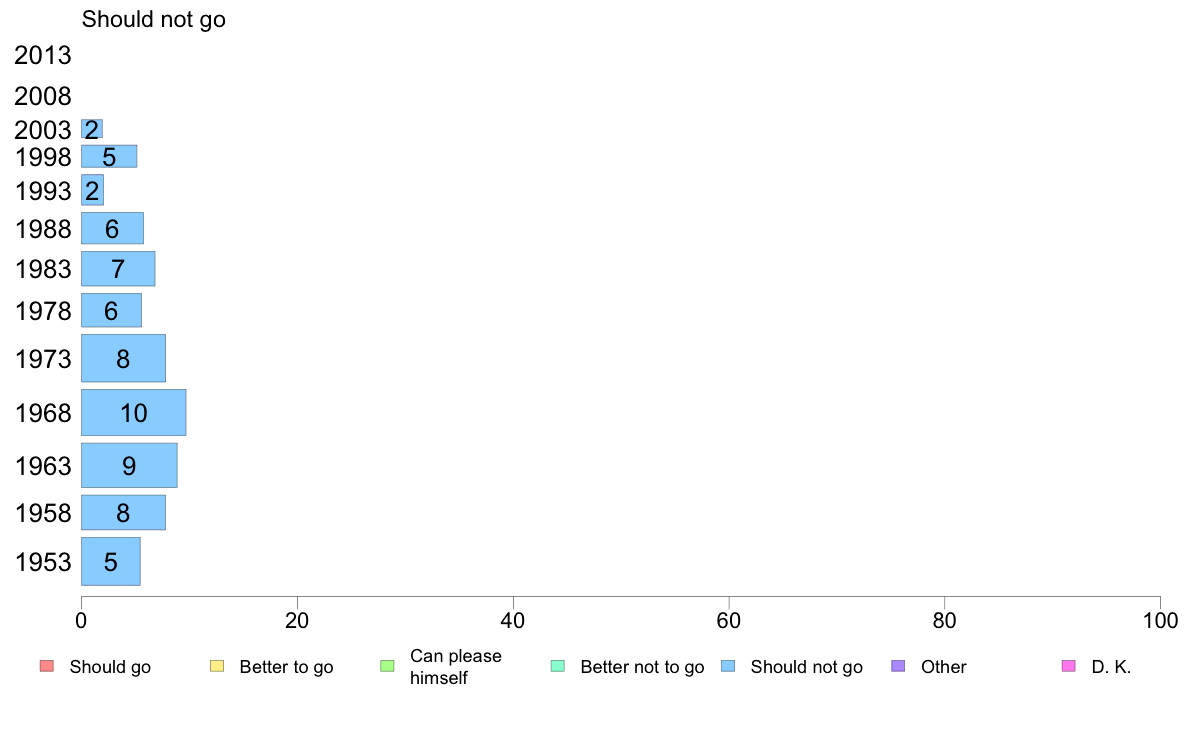Click the Other legend label text
The image size is (1188, 736).
943,667
